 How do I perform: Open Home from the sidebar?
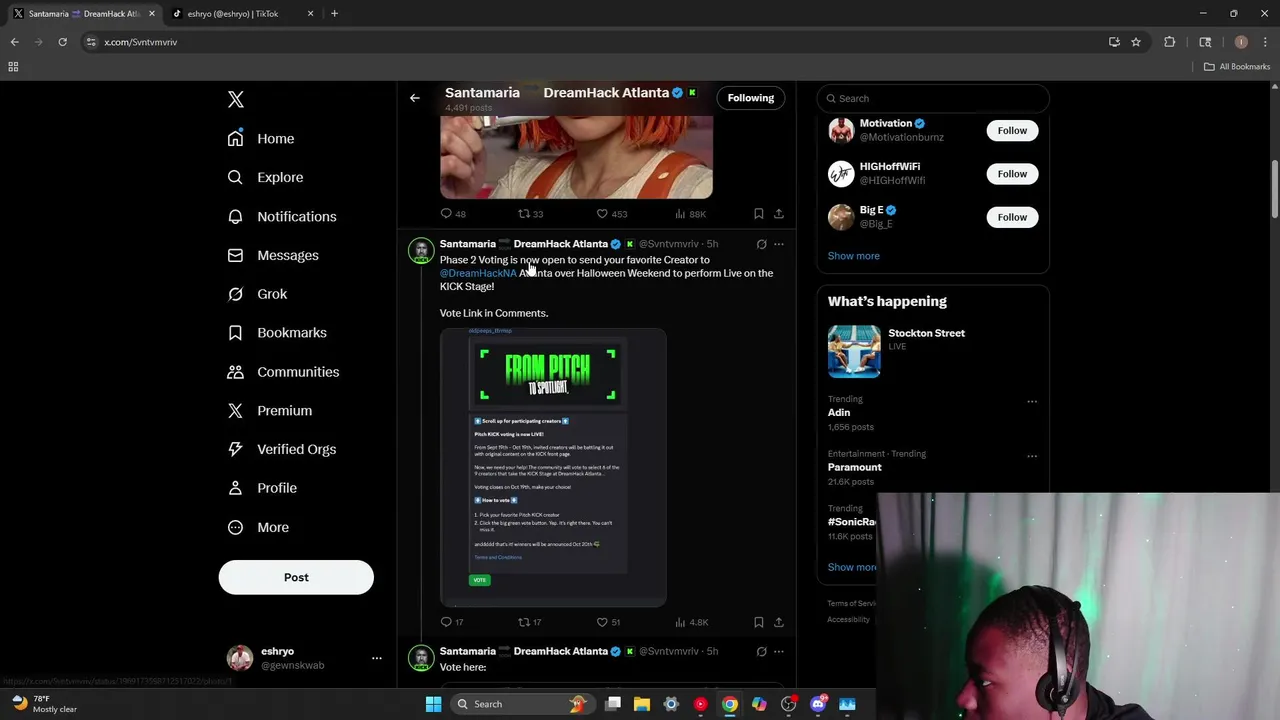point(261,139)
